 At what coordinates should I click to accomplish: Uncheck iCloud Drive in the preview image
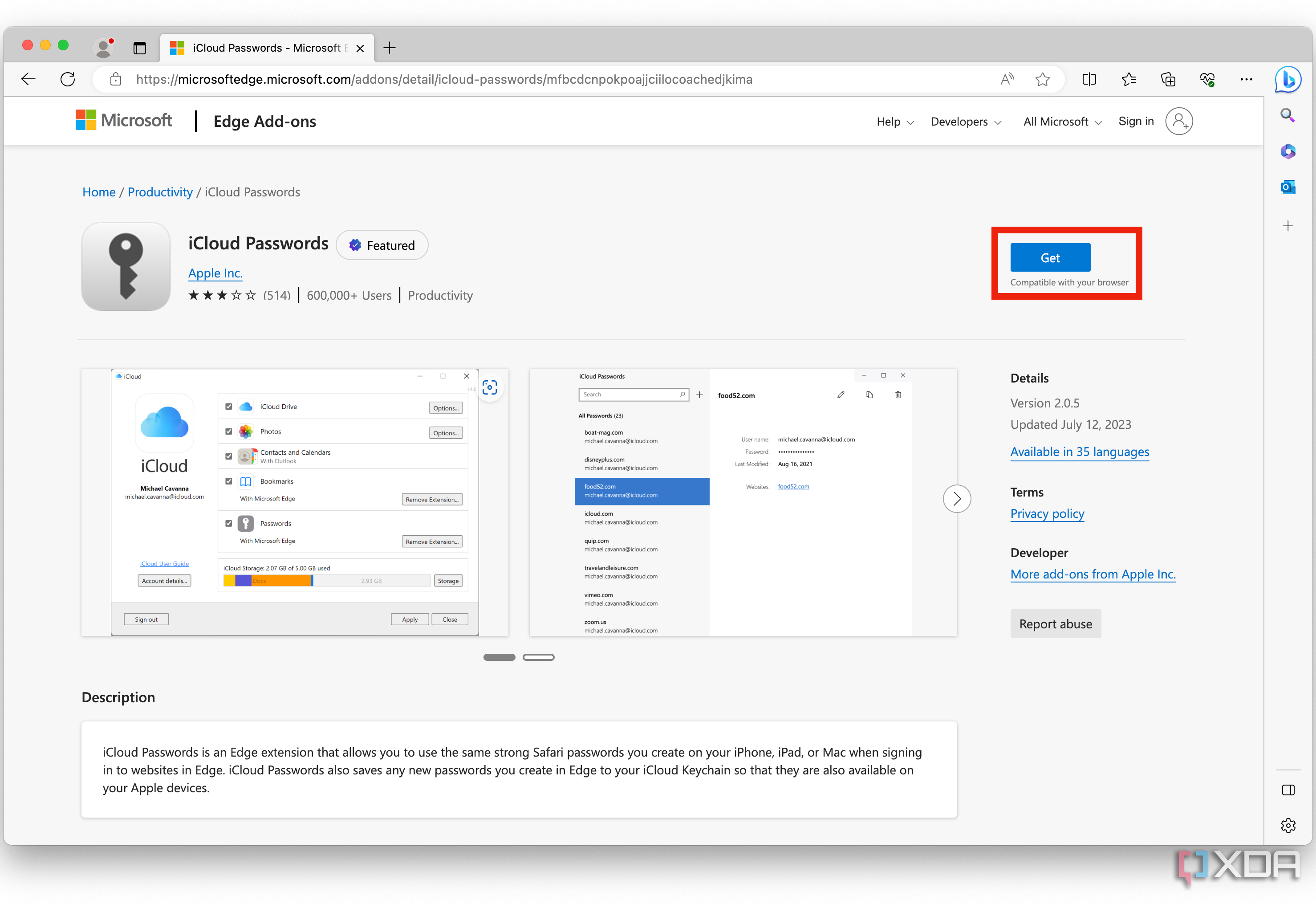[228, 406]
